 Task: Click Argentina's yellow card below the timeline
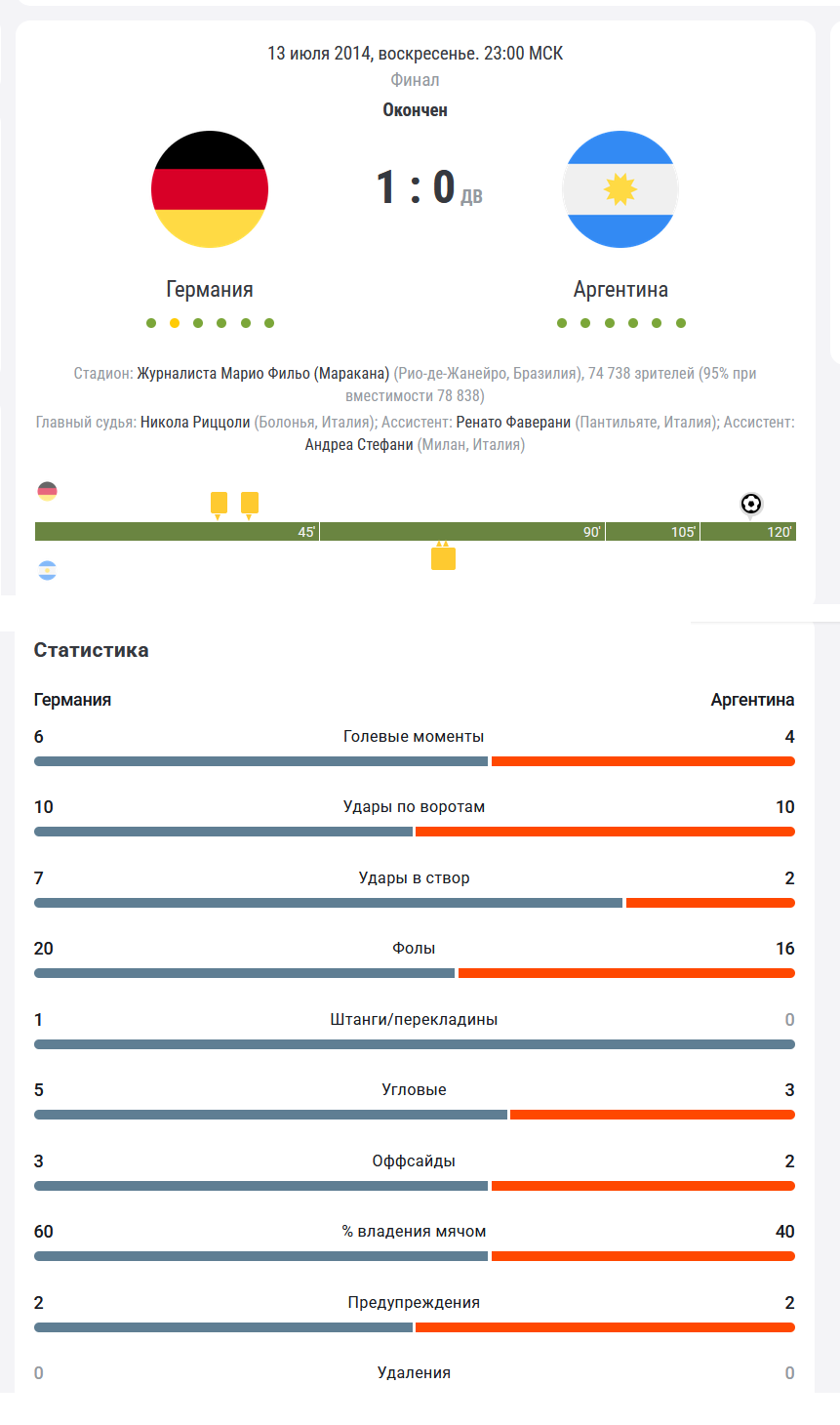pos(443,558)
